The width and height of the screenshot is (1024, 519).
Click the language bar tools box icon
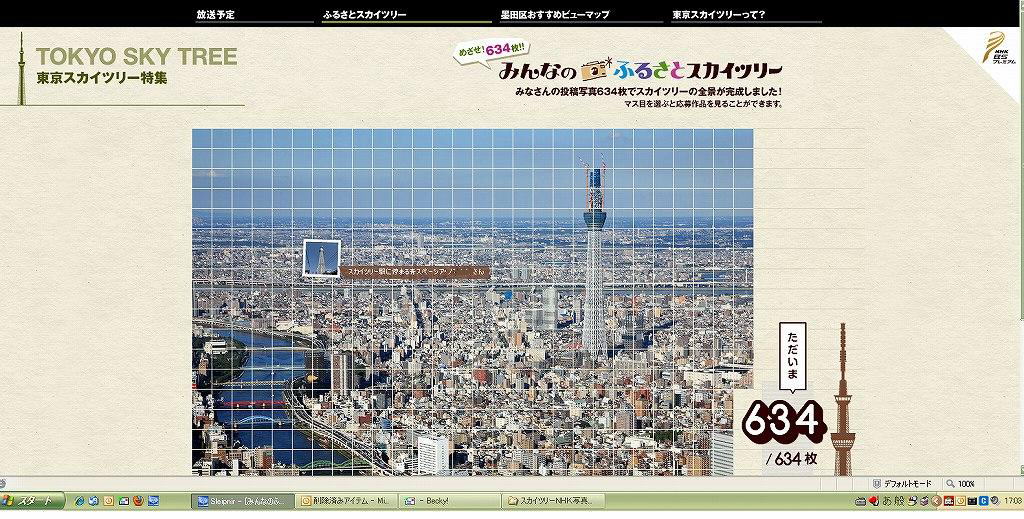coord(924,501)
